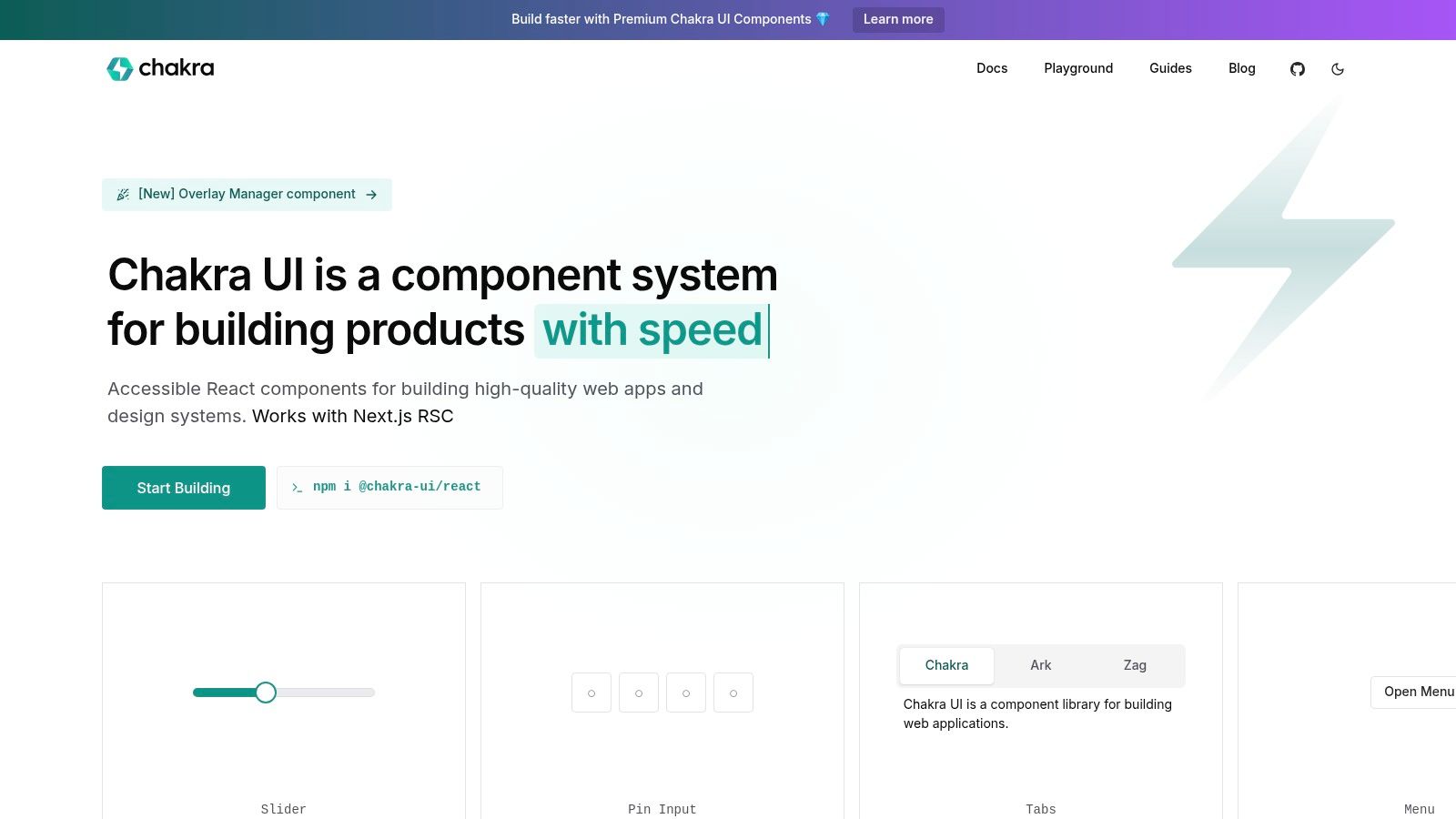Click the Chakra tab description paragraph
Image resolution: width=1456 pixels, height=819 pixels.
pyautogui.click(x=1037, y=714)
